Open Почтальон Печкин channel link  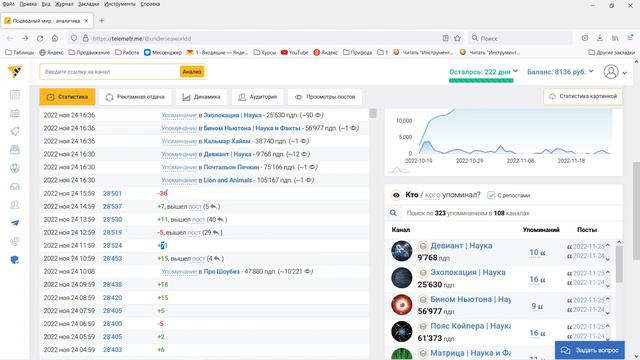pyautogui.click(x=231, y=167)
